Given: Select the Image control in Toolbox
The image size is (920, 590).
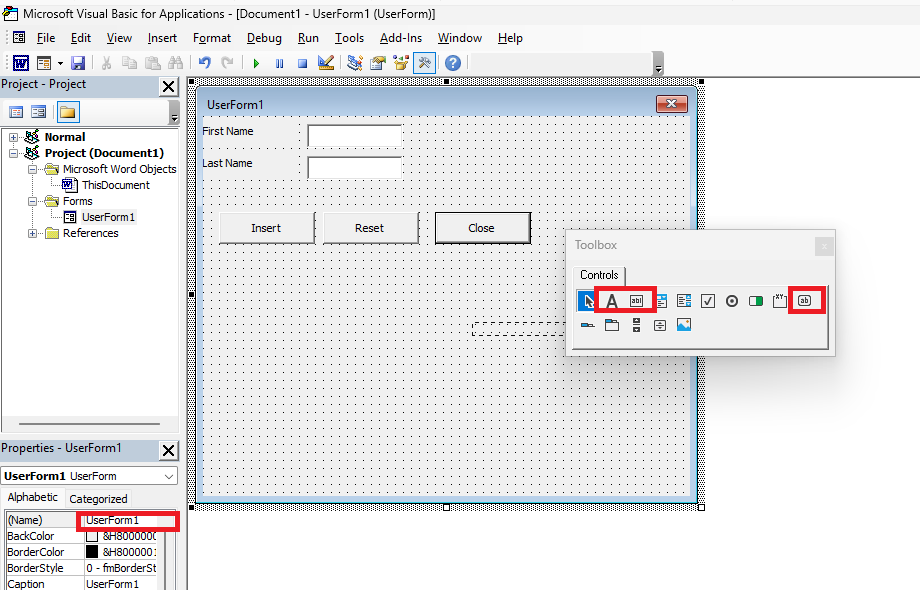Looking at the screenshot, I should click(684, 324).
